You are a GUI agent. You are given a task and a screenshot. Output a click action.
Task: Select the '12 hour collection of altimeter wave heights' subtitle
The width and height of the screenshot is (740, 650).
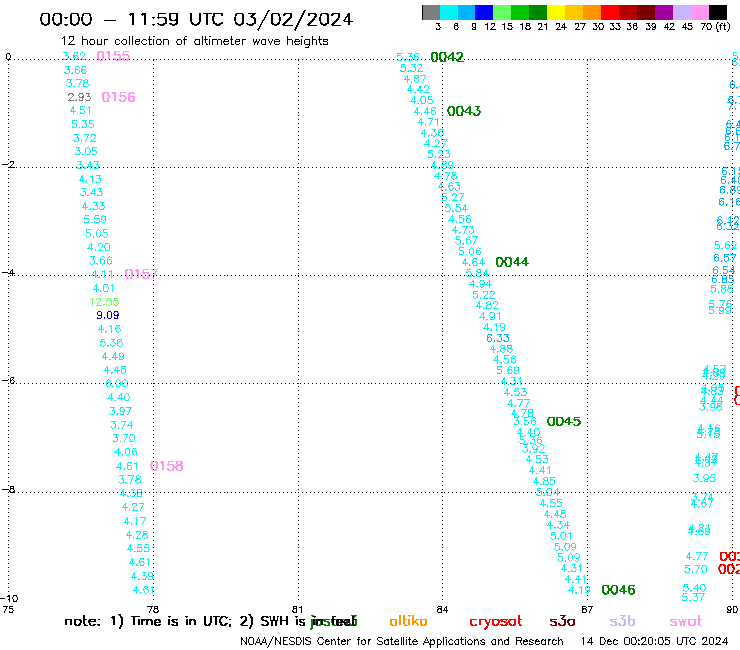pyautogui.click(x=195, y=41)
